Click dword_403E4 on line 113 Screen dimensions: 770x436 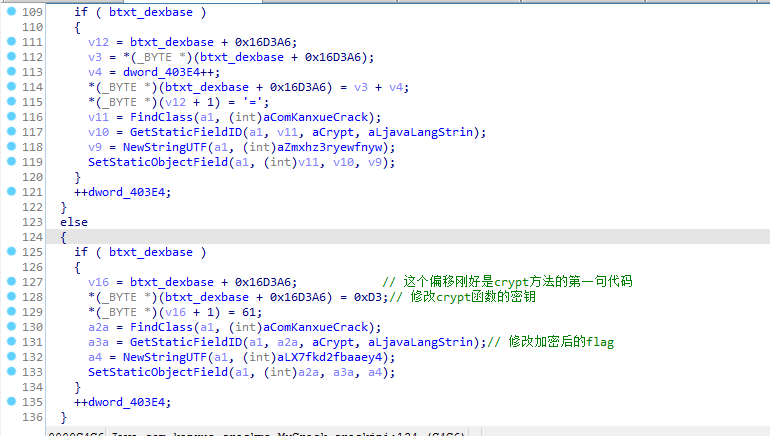point(162,72)
